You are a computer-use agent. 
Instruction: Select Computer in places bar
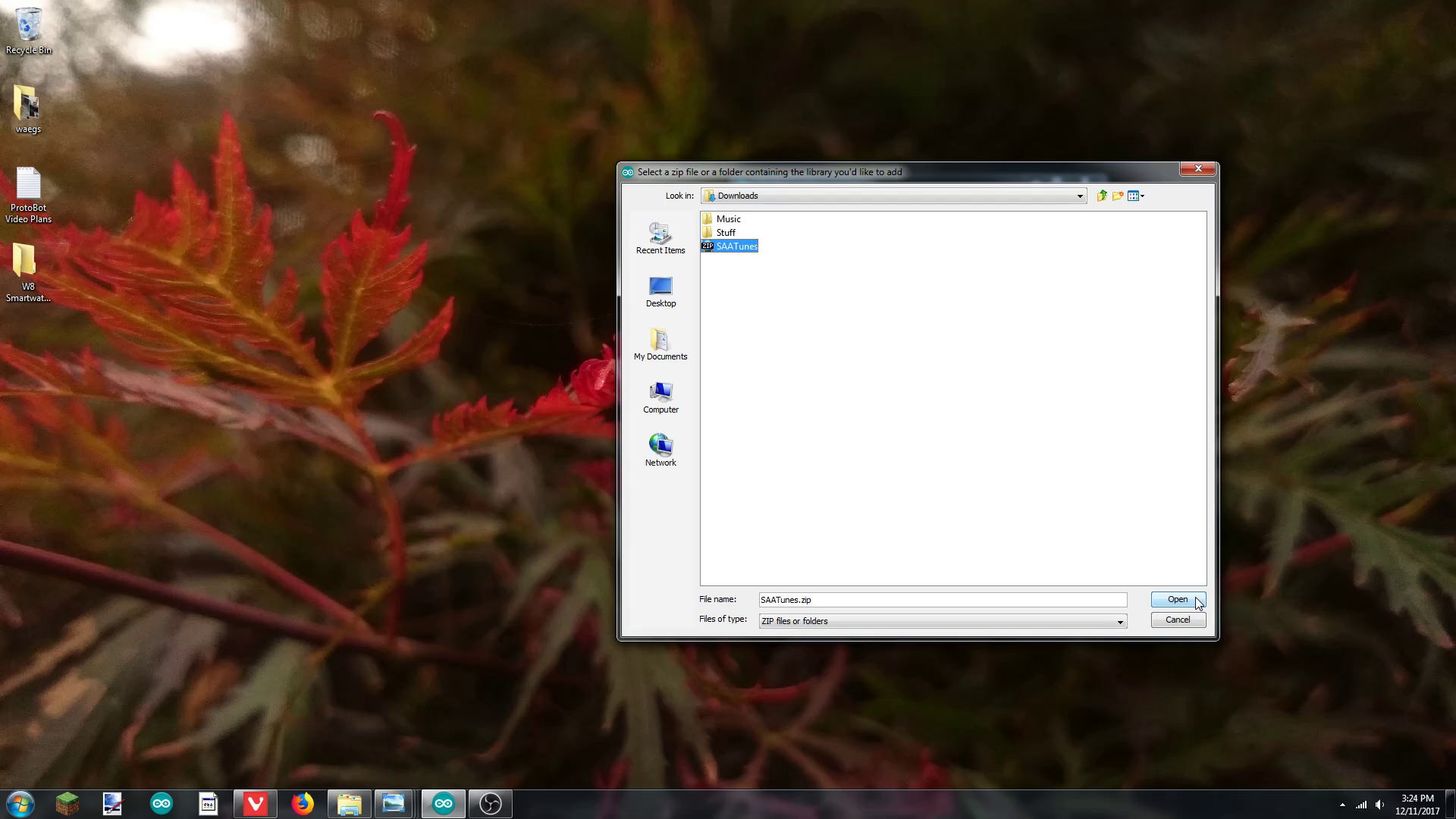tap(660, 397)
